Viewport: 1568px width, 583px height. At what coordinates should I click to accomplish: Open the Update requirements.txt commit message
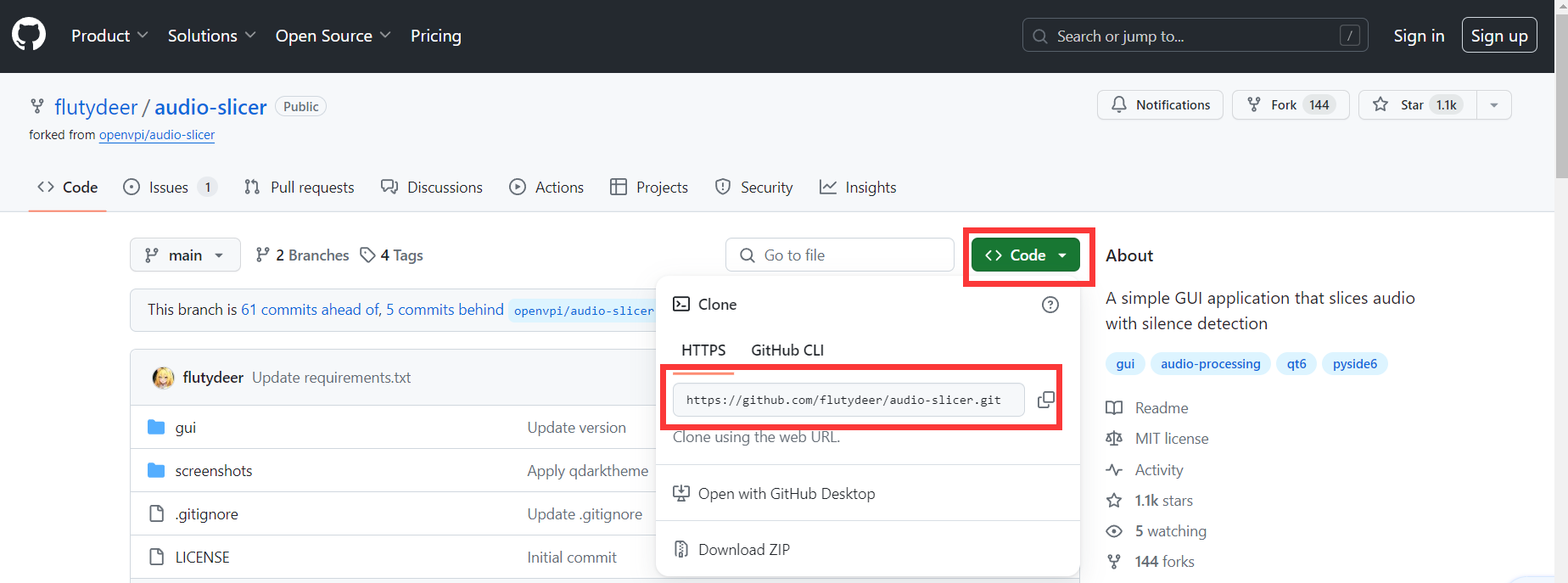point(331,378)
